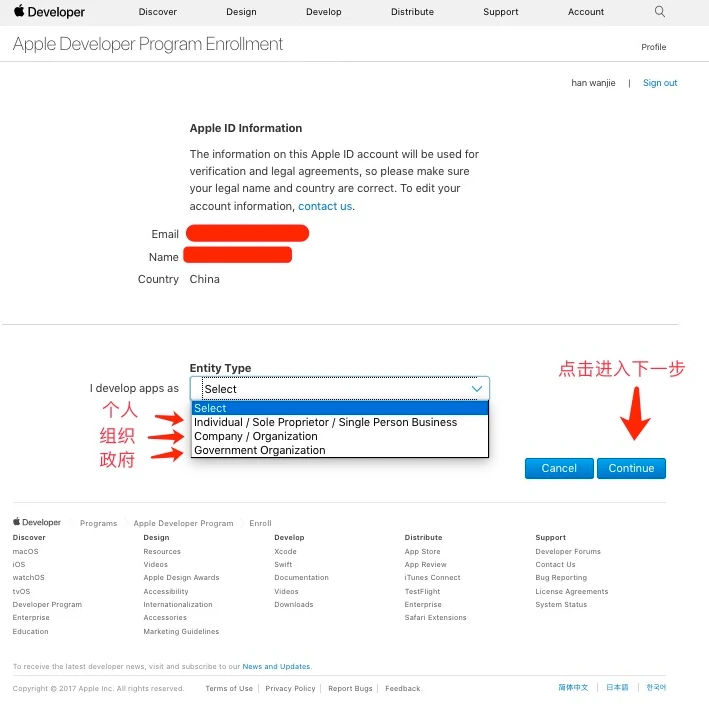Click the Continue button
The height and width of the screenshot is (707, 709).
pyautogui.click(x=631, y=468)
